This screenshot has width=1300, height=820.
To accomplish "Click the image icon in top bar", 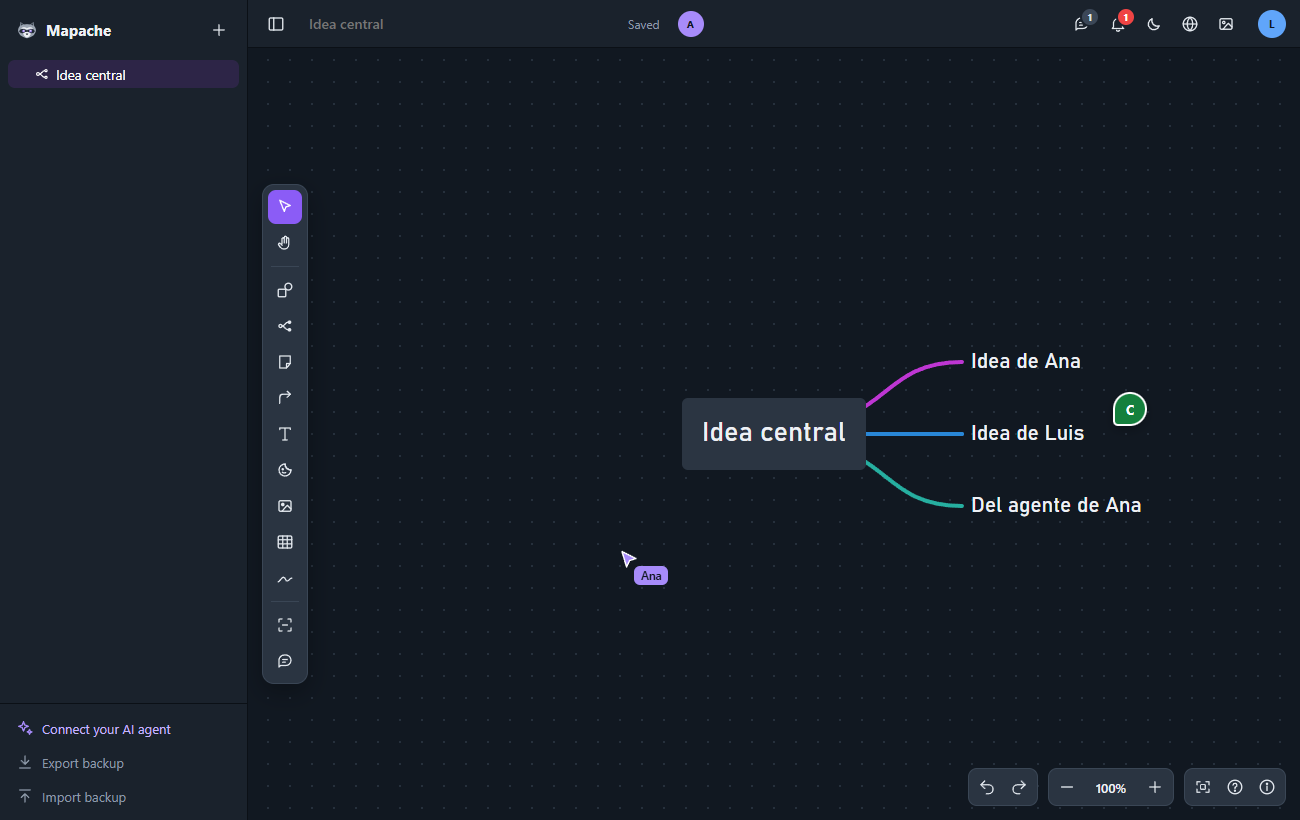I will pyautogui.click(x=1226, y=24).
